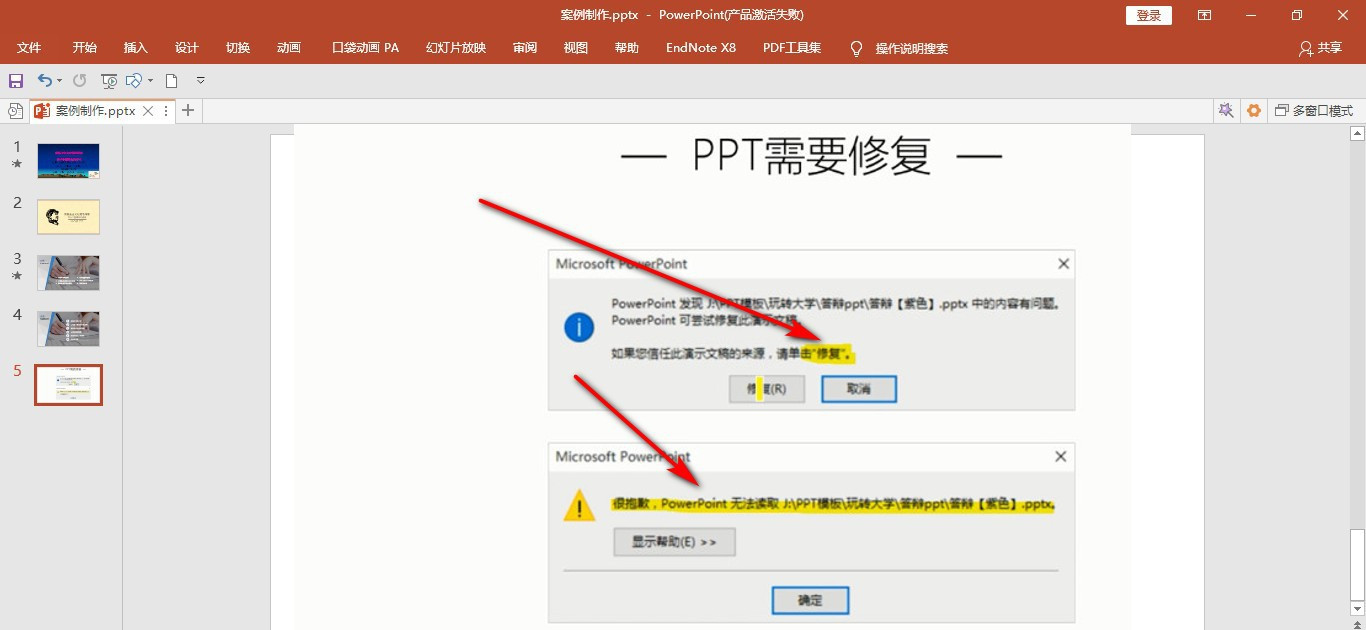The height and width of the screenshot is (630, 1366).
Task: Open the purple magic wand plugin icon
Action: click(1226, 110)
